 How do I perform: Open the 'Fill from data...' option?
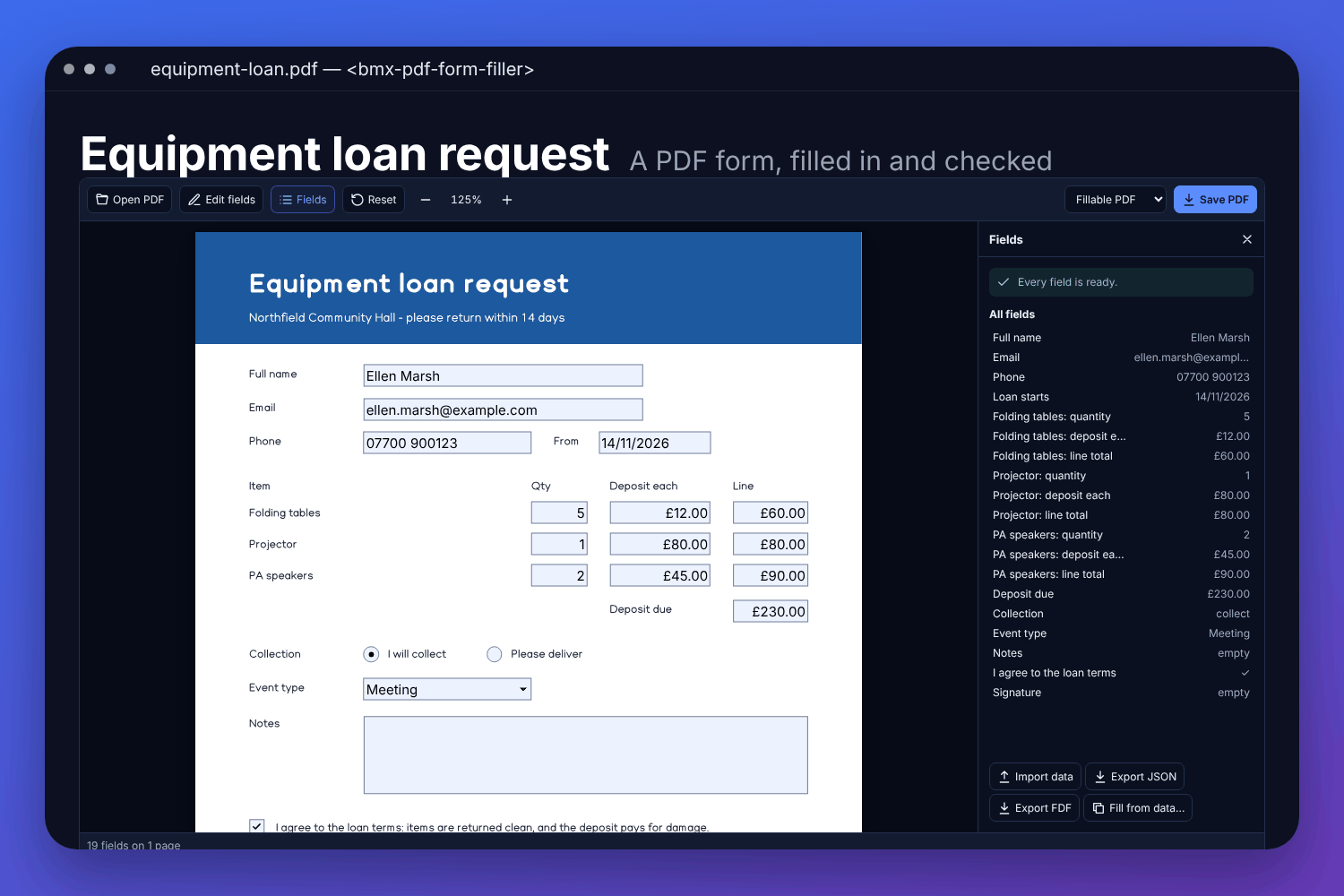(1138, 808)
